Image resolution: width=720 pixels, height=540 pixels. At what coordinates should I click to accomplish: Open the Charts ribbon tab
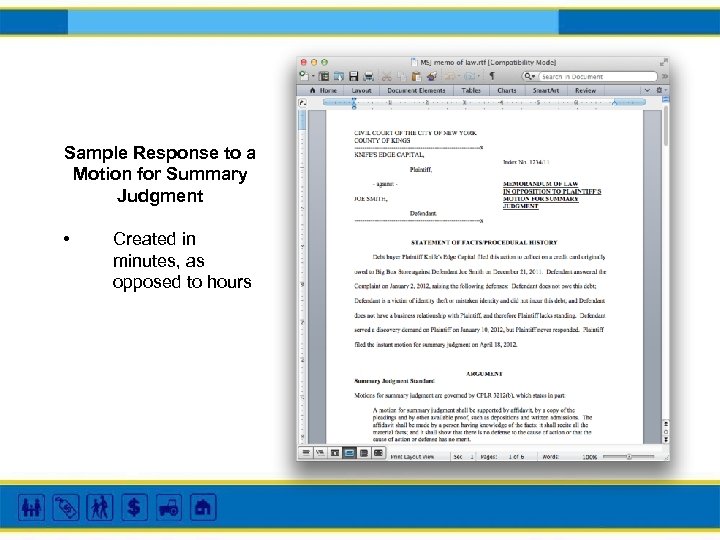tap(507, 90)
